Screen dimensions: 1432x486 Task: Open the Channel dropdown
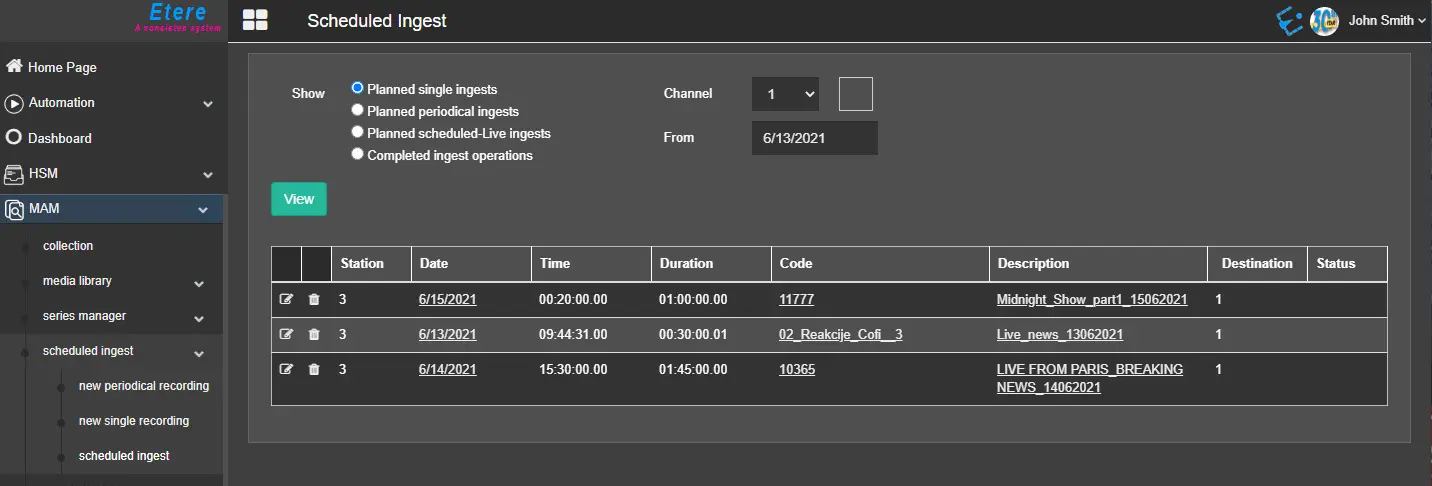[785, 94]
